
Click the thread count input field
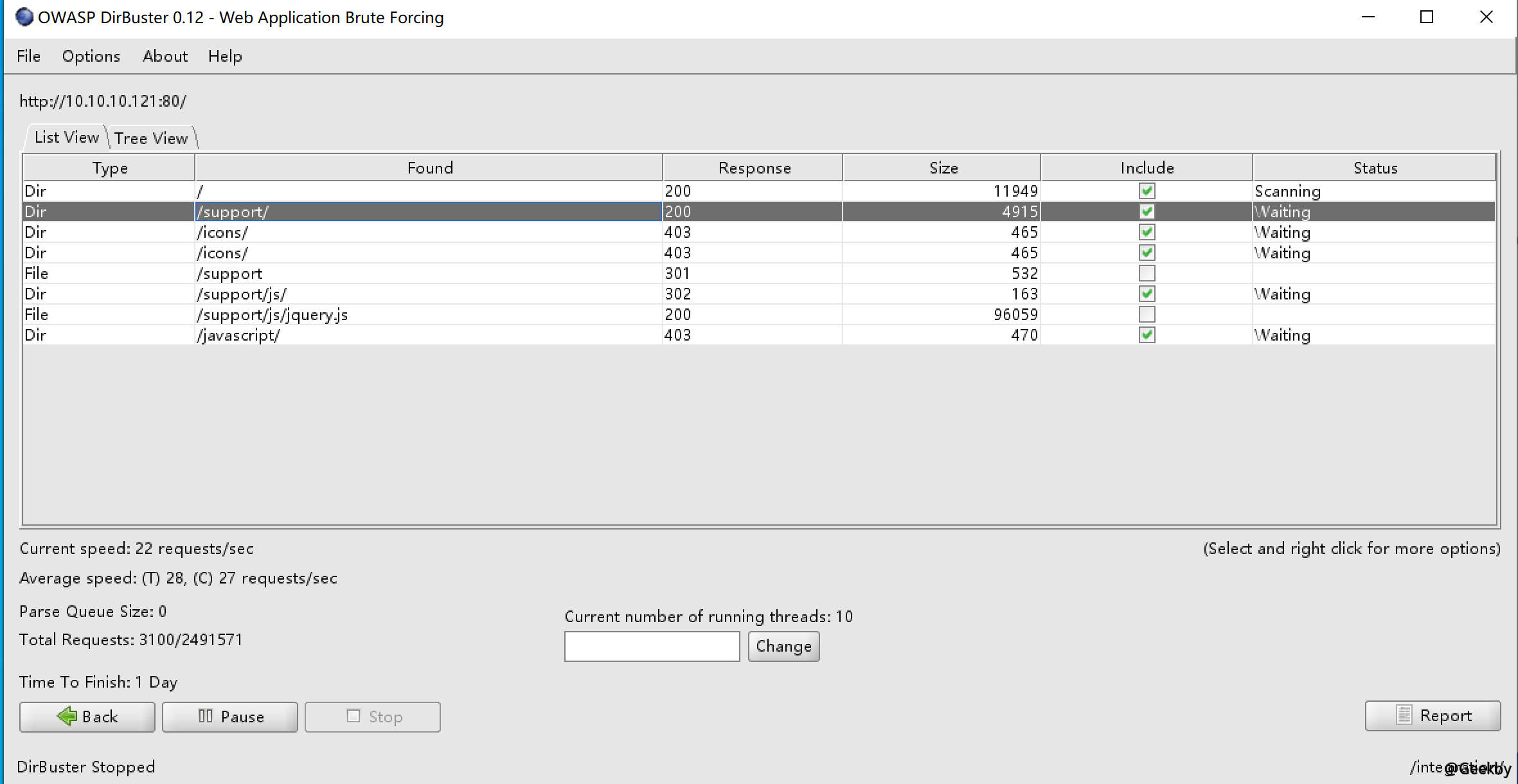click(x=652, y=646)
